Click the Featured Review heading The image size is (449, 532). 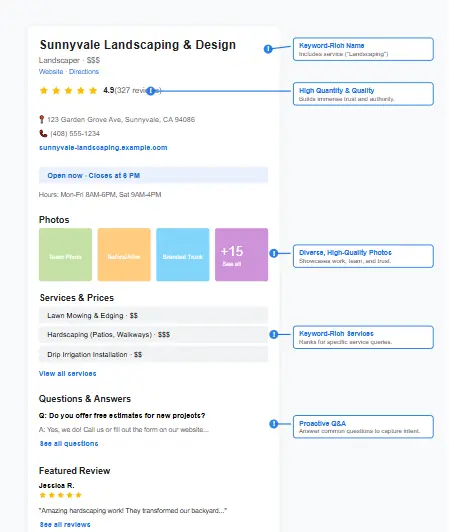point(75,471)
